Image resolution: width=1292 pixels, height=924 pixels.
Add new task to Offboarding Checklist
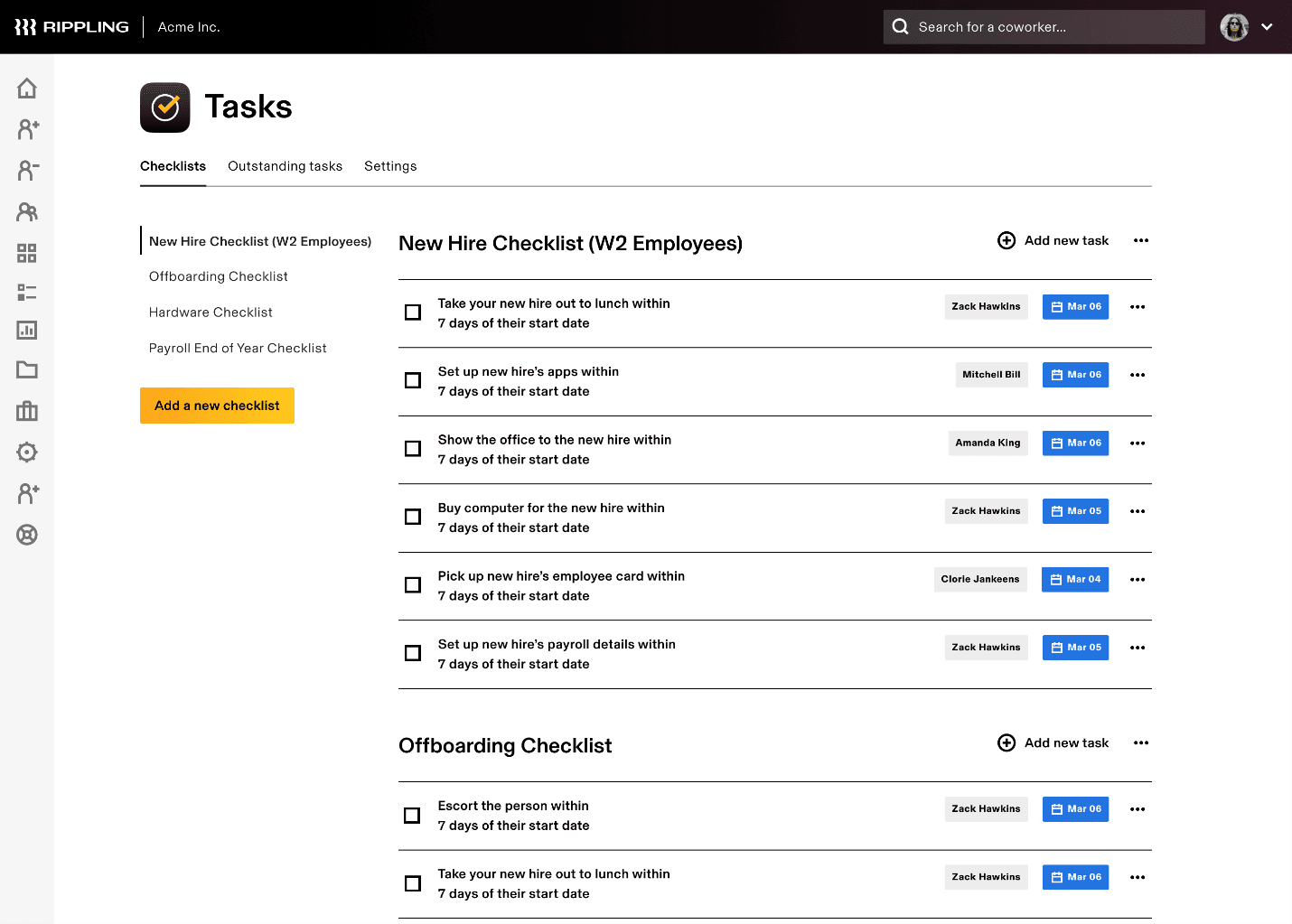1053,742
